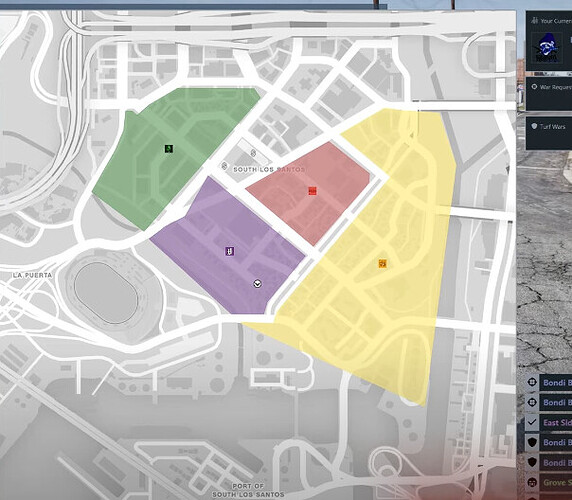Viewport: 572px width, 500px height.
Task: Click the first Bondi crosshair icon
Action: point(532,382)
